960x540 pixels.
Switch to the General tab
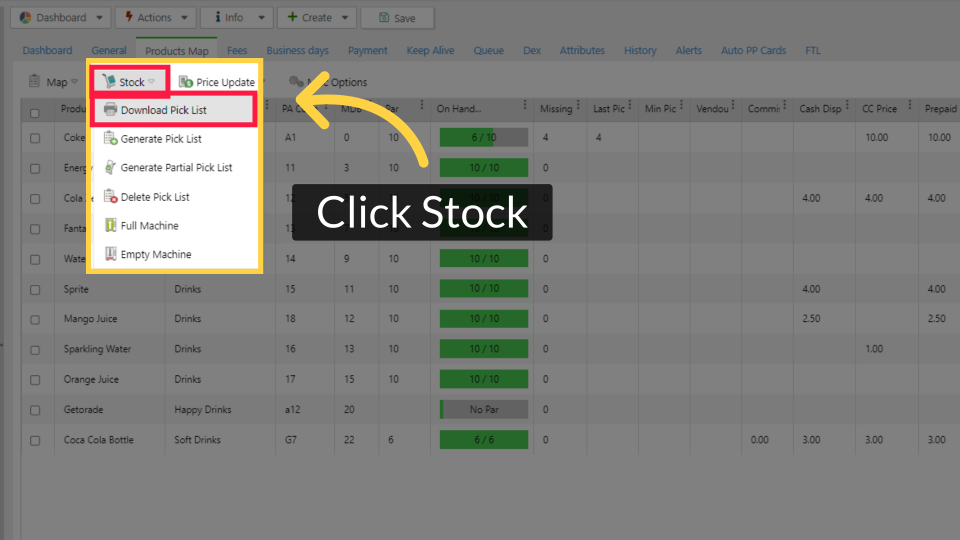tap(109, 50)
